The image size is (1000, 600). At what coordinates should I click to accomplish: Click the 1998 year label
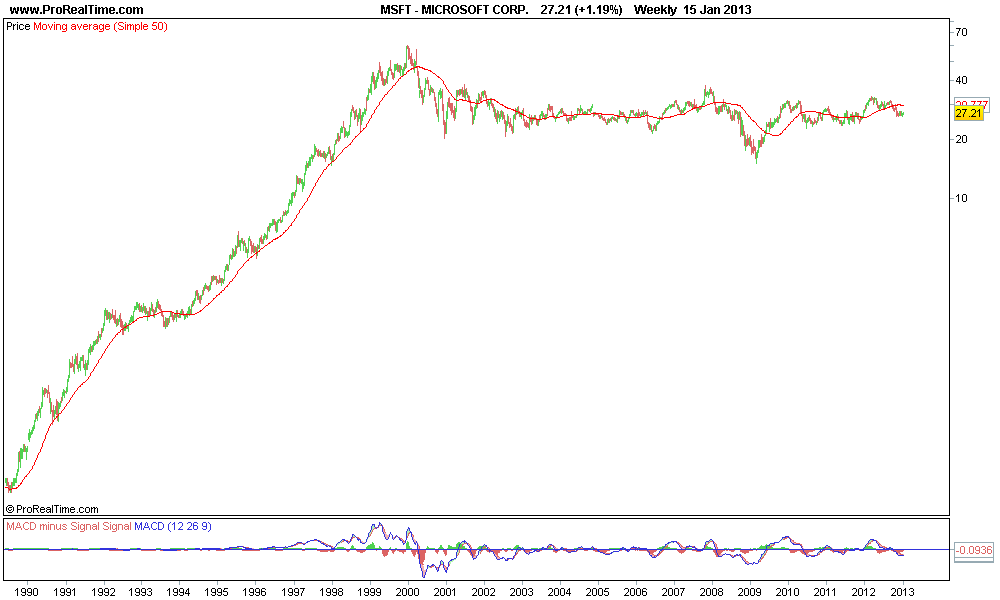pos(331,592)
